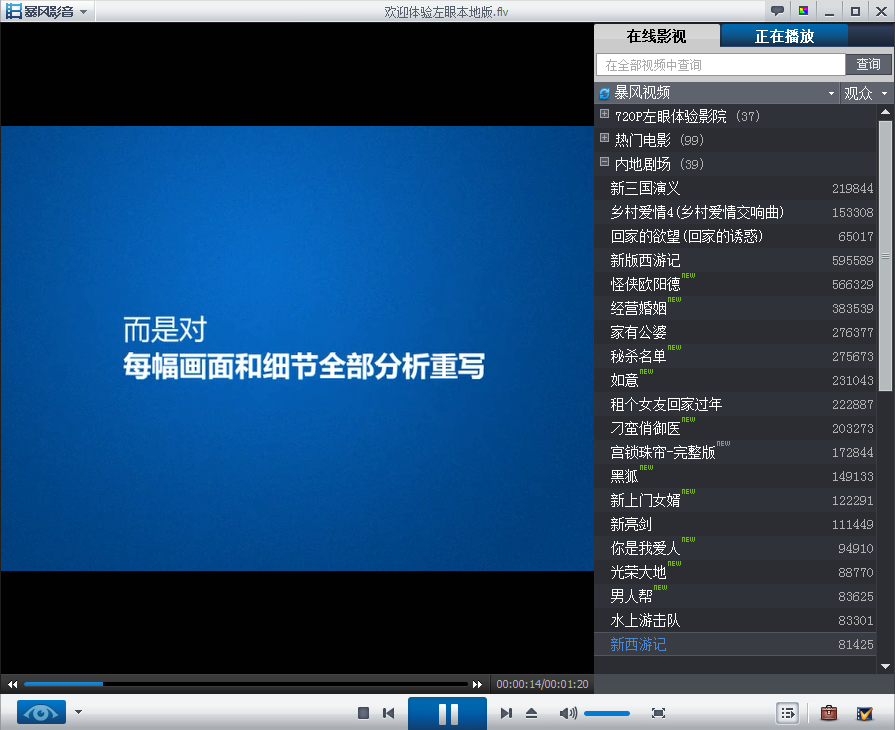
Task: Click the 查询 search button
Action: [868, 64]
